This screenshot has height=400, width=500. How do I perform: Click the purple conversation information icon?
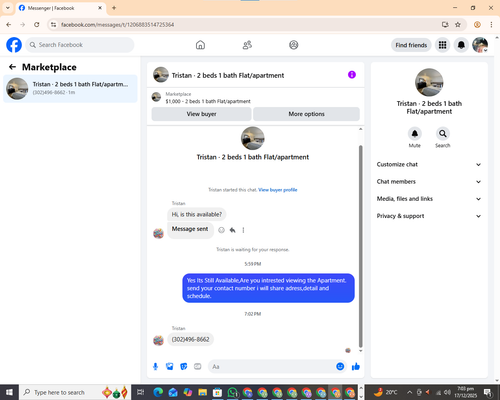point(352,75)
